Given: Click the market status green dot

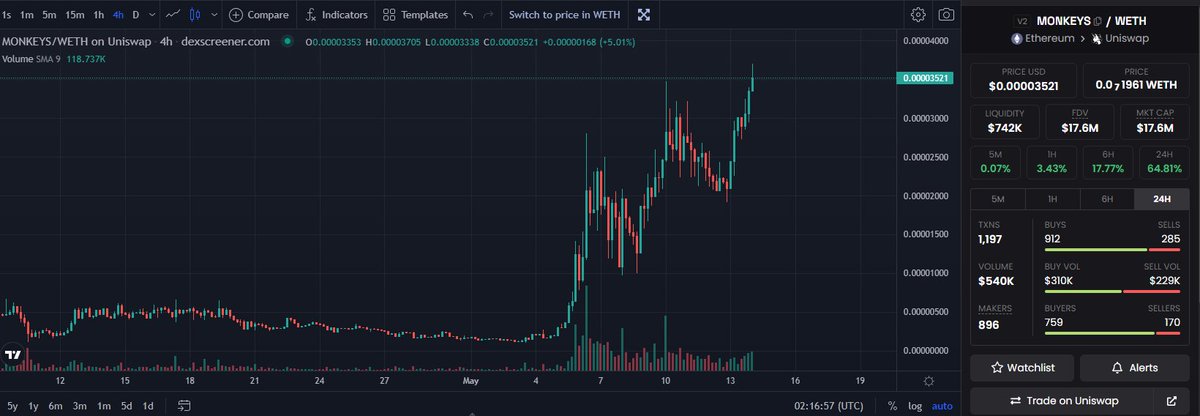Looking at the screenshot, I should [x=287, y=41].
